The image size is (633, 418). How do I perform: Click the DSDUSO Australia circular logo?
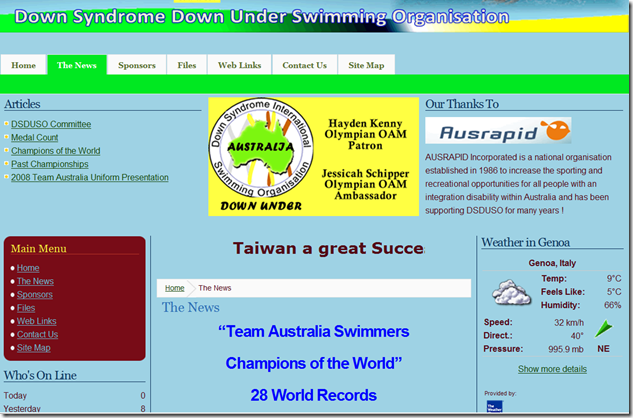tap(261, 147)
